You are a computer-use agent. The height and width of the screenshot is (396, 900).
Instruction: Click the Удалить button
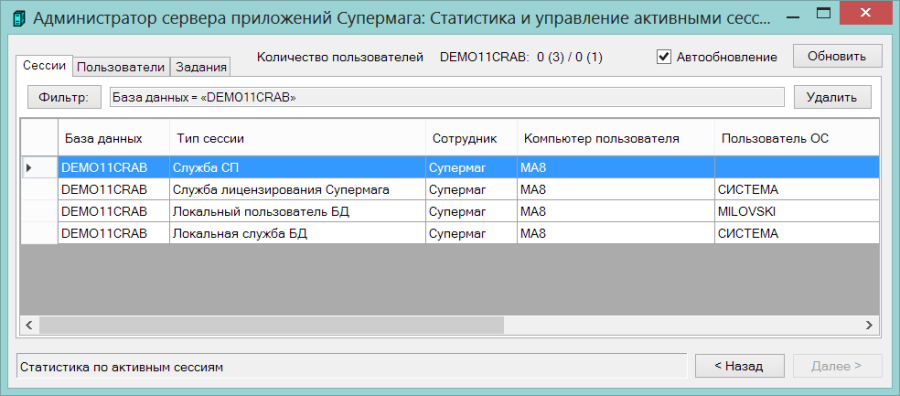coord(832,97)
